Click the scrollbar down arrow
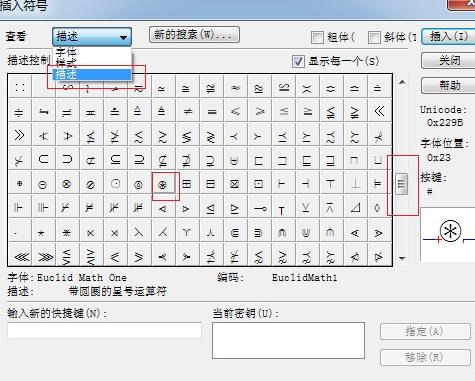 click(x=402, y=258)
